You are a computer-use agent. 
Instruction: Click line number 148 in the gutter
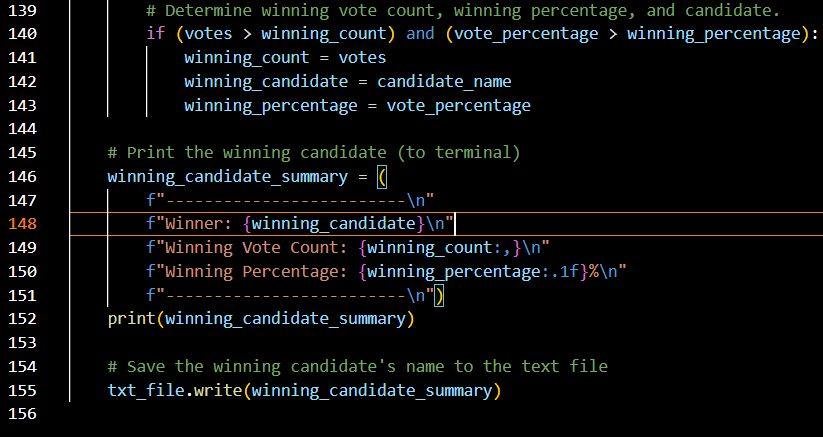pos(23,223)
